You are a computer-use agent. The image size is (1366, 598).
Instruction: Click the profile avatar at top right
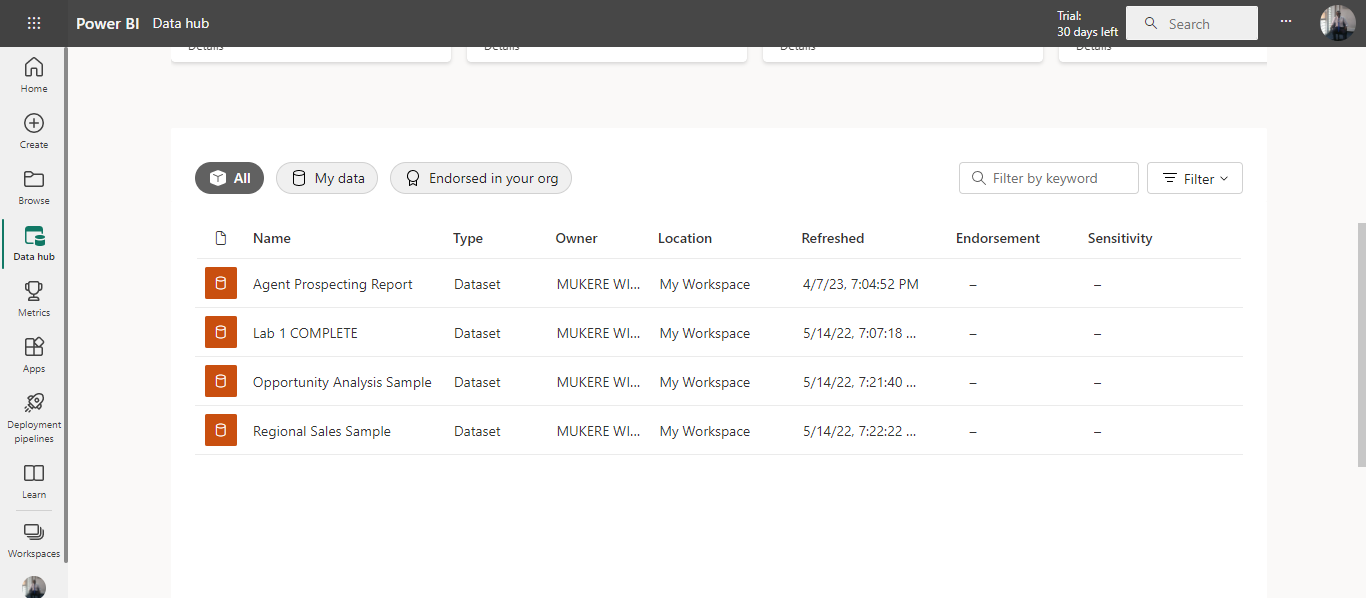pyautogui.click(x=1337, y=23)
